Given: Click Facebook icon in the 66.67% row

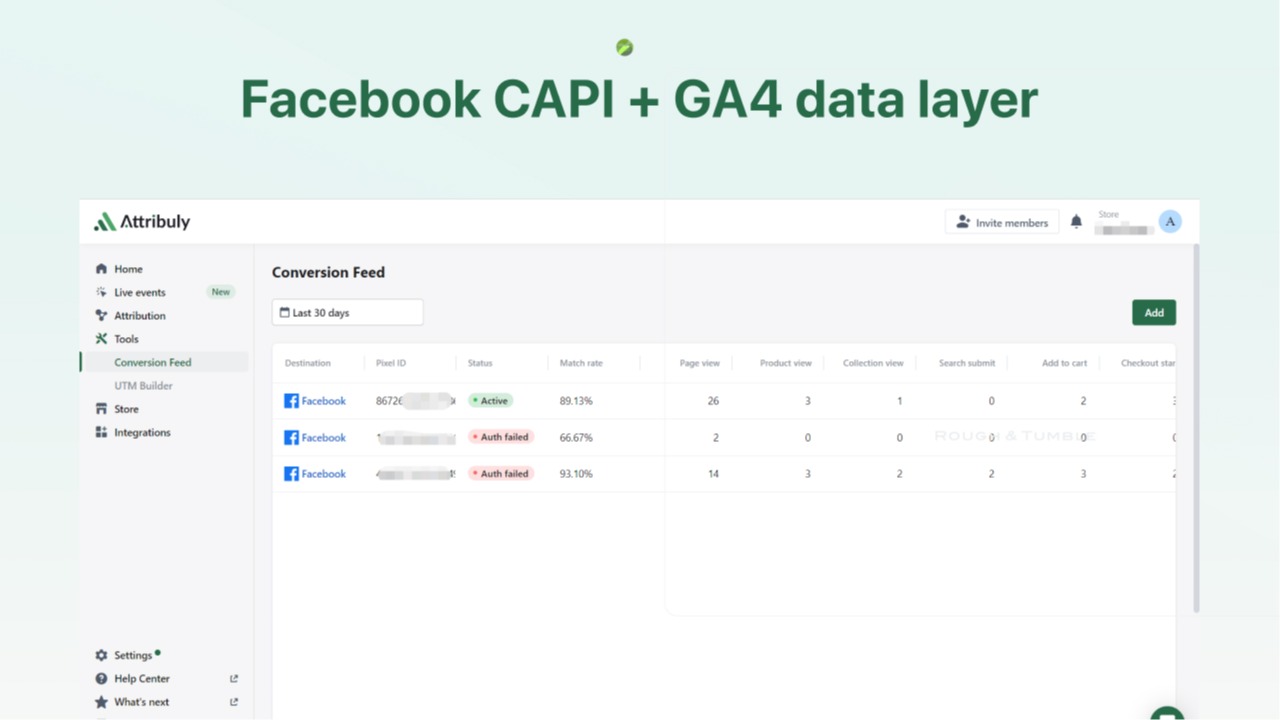Looking at the screenshot, I should tap(291, 438).
